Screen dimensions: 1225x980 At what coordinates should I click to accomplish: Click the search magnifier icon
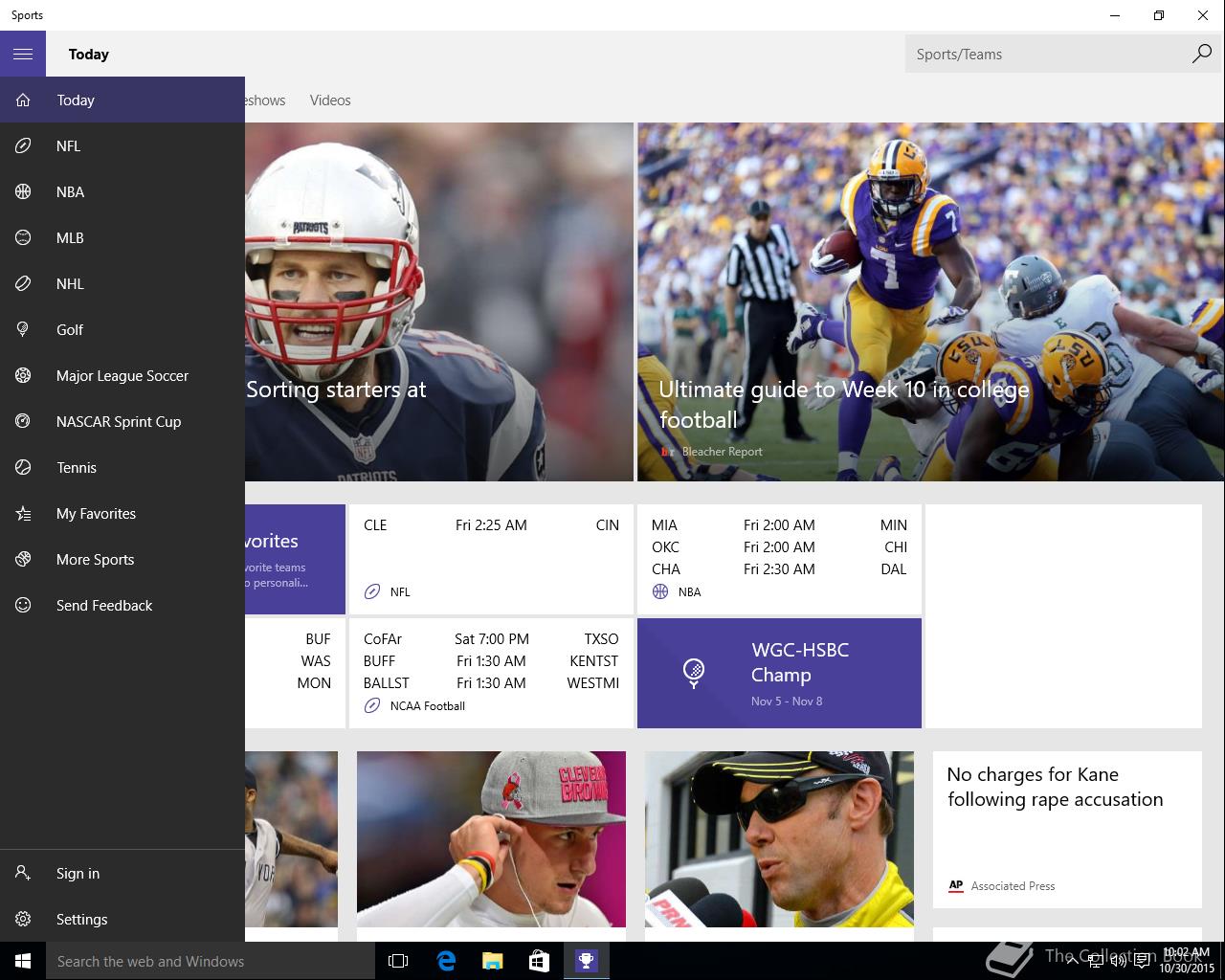click(x=1201, y=54)
